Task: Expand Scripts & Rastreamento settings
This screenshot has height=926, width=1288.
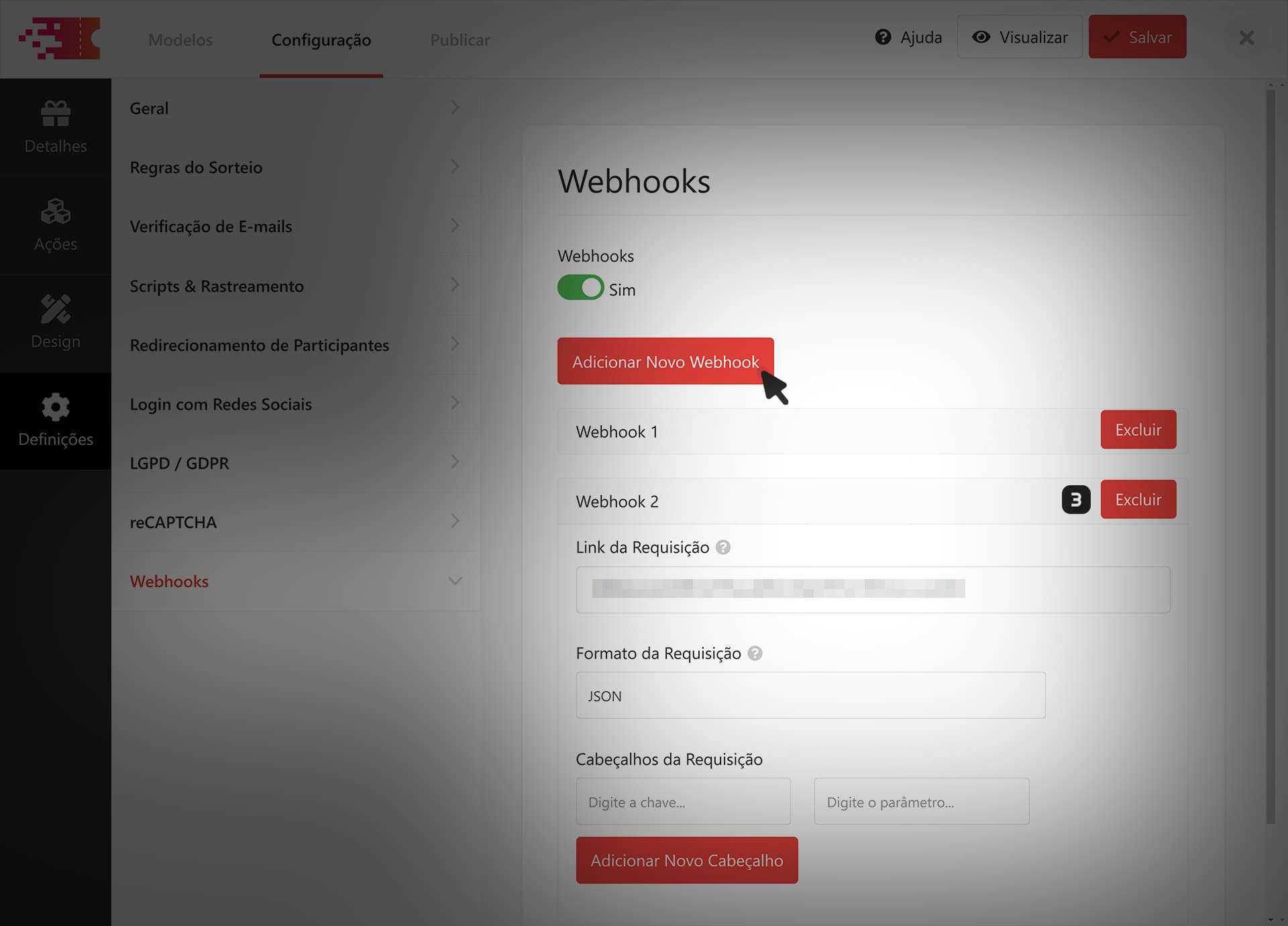Action: click(296, 286)
